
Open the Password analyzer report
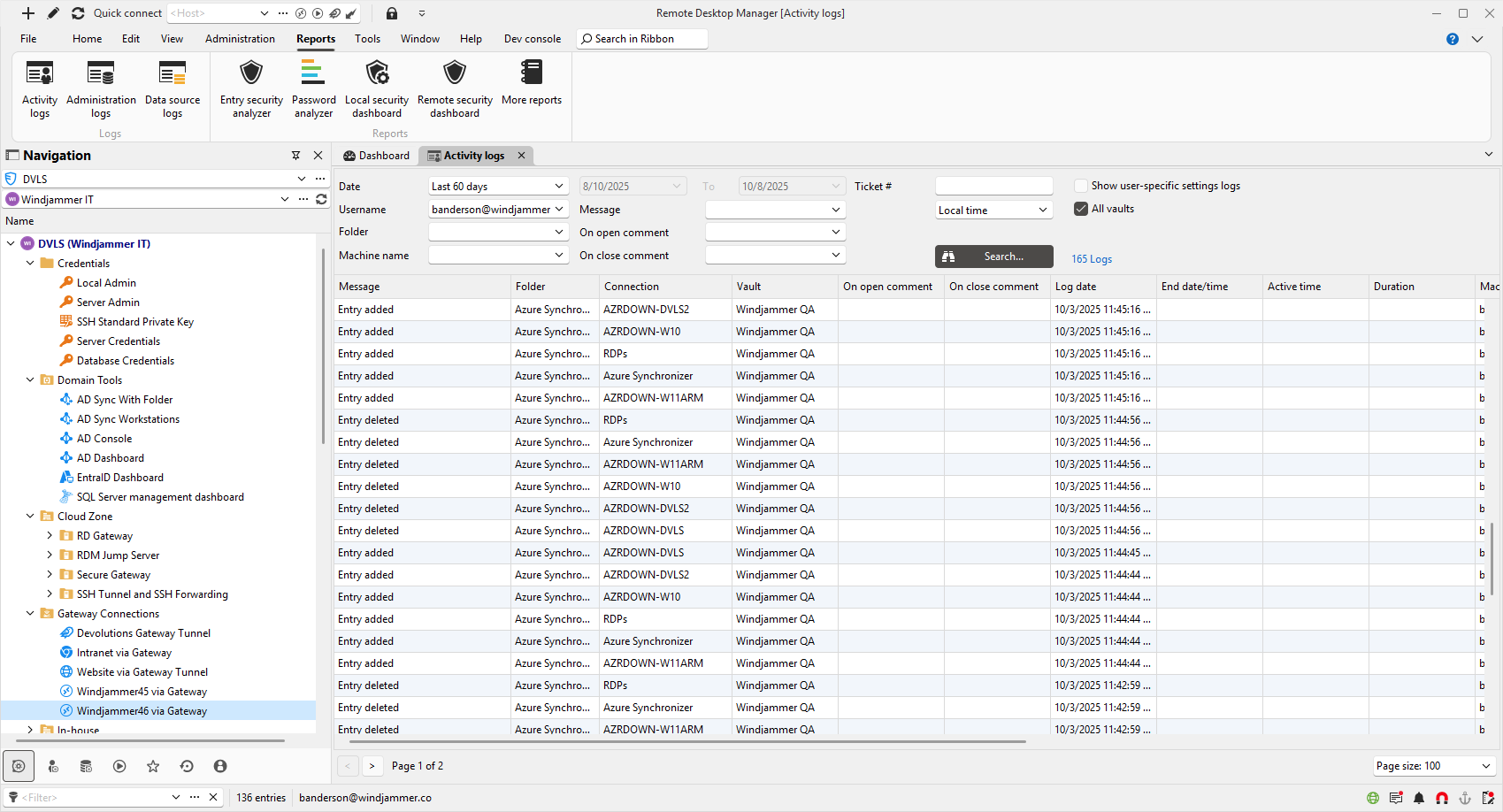[x=313, y=88]
